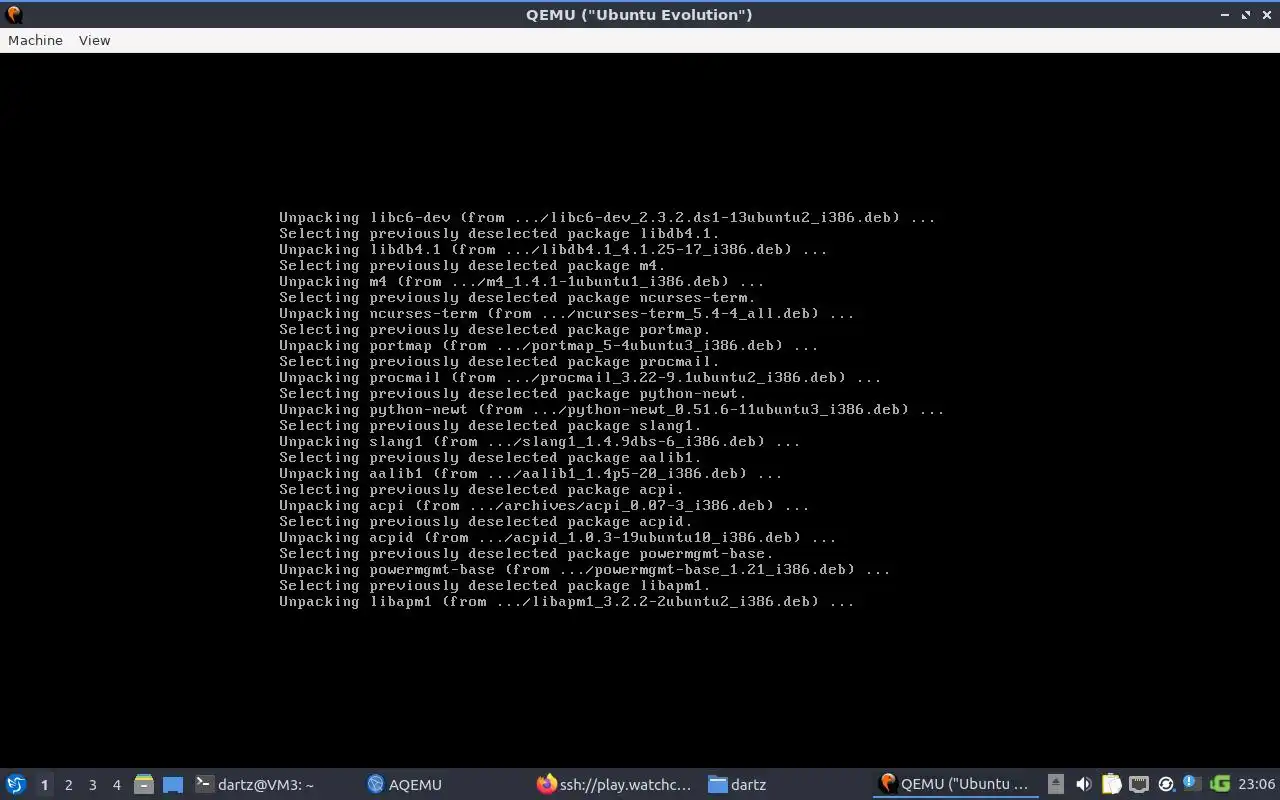Switch to workspace 3
Image resolution: width=1280 pixels, height=800 pixels.
tap(92, 785)
